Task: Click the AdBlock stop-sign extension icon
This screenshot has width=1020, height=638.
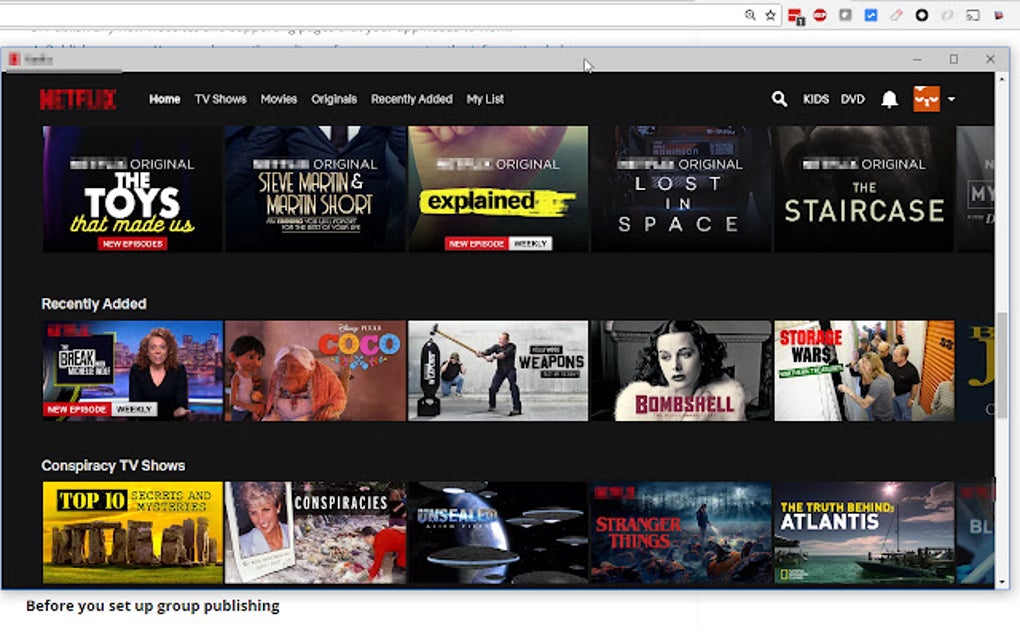Action: (821, 15)
